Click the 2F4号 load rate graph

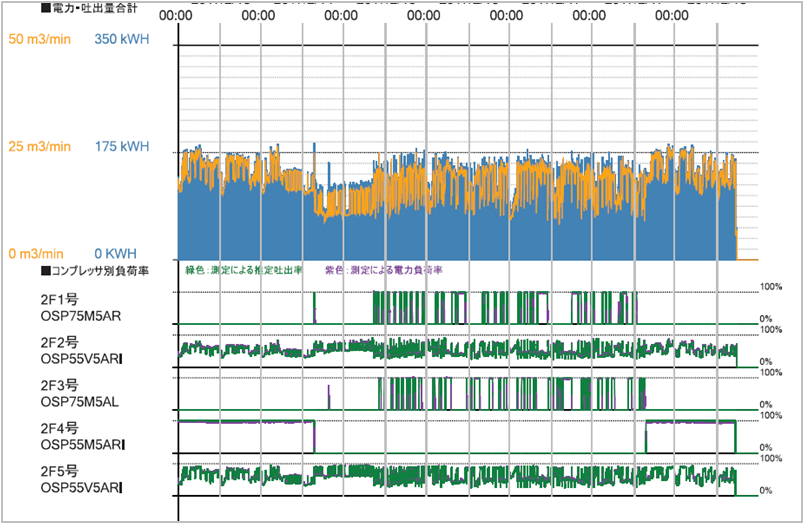[x=468, y=436]
